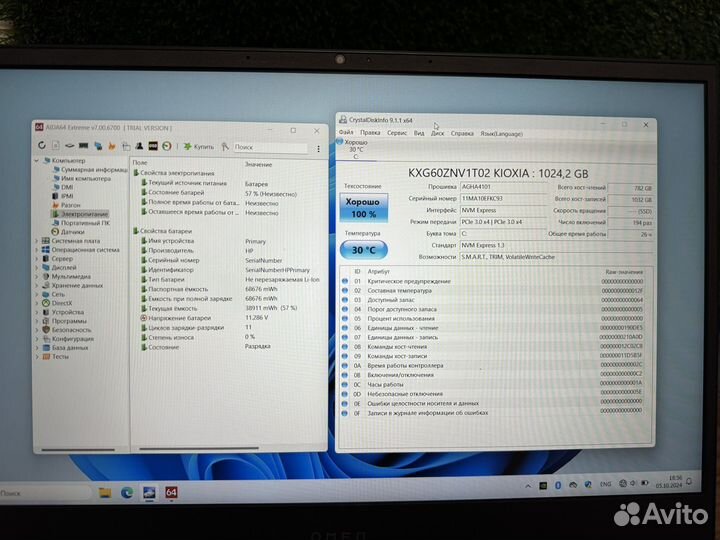The width and height of the screenshot is (720, 540).
Task: Click the 30 °C temperature button
Action: point(364,250)
